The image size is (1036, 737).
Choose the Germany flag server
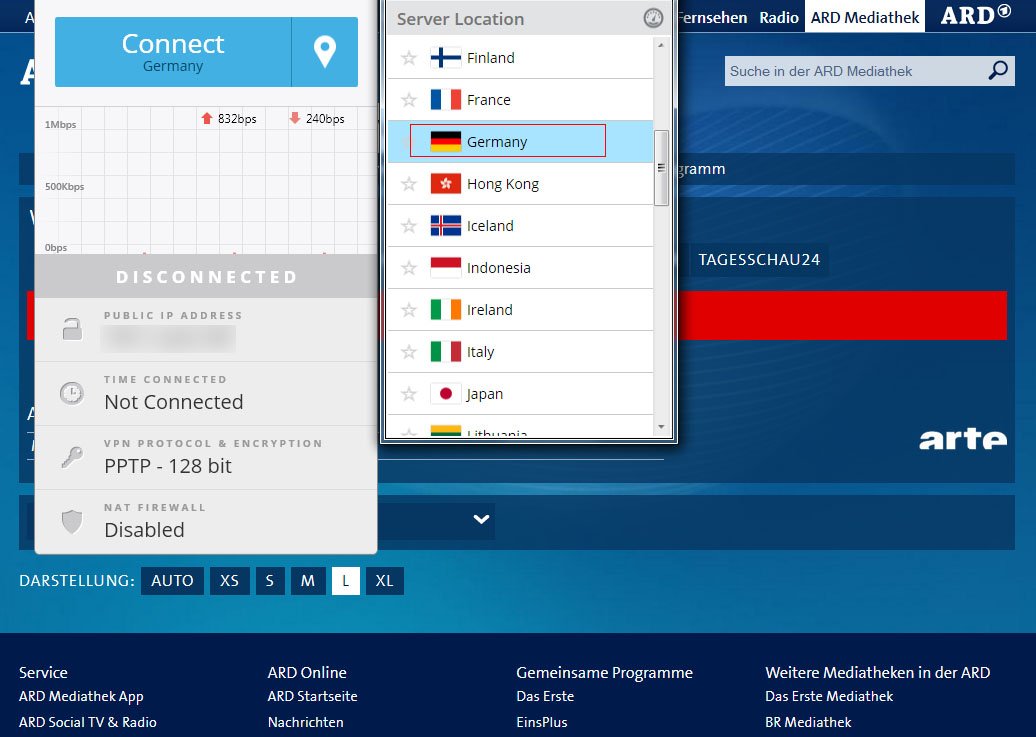click(x=445, y=141)
